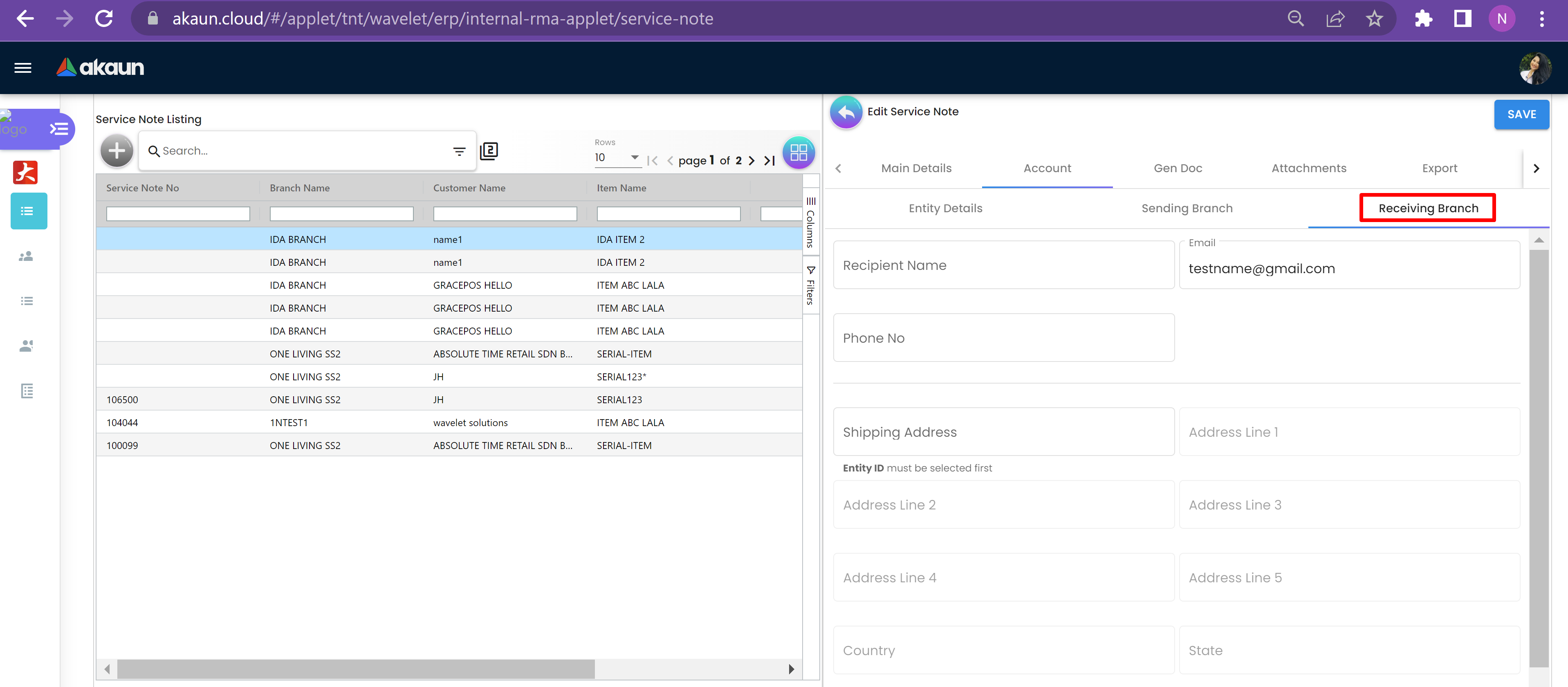
Task: Click the grid view toggle icon
Action: tap(798, 152)
